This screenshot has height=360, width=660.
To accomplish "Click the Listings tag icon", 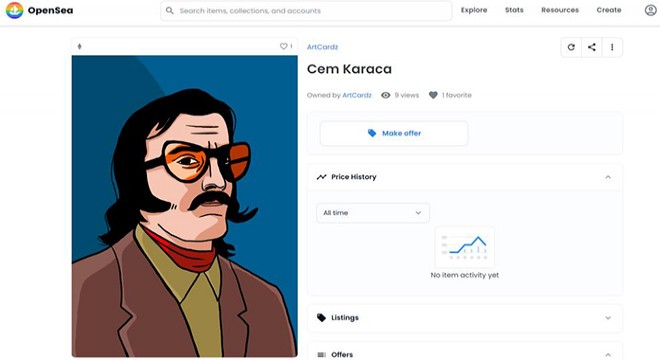I will point(321,317).
